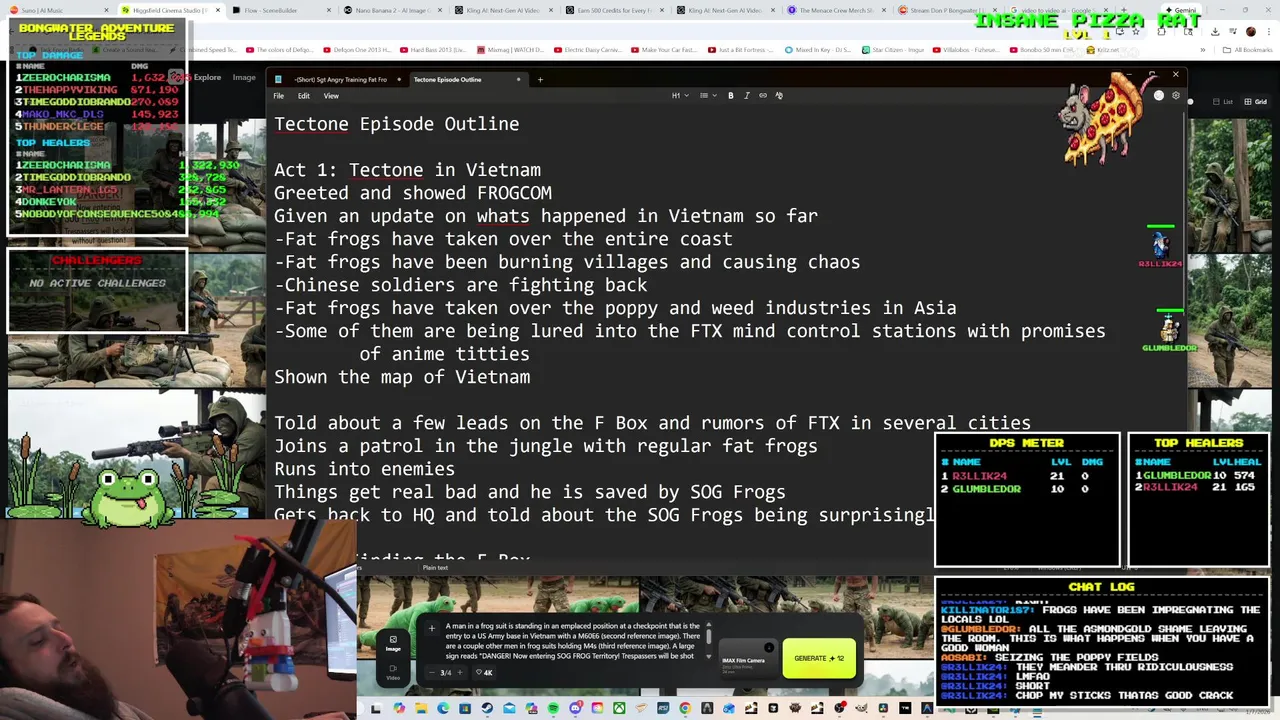Open Explore section in Higgsfield nav
This screenshot has width=1280, height=720.
pos(207,77)
